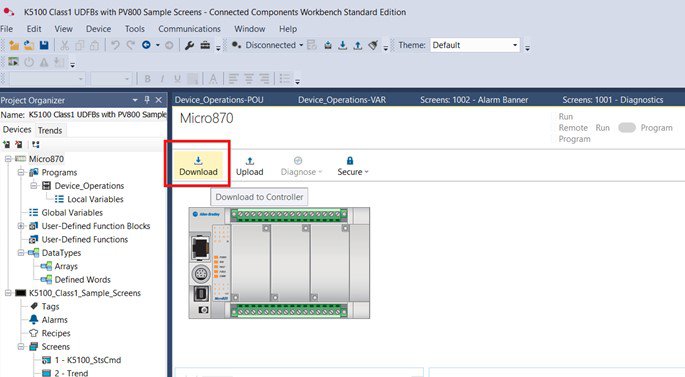Click the Download to controller button
Image resolution: width=685 pixels, height=377 pixels.
tap(198, 166)
